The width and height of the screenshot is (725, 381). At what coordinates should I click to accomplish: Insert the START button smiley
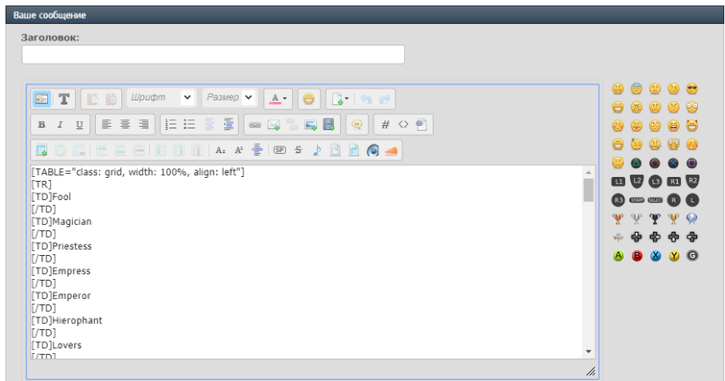[x=637, y=200]
